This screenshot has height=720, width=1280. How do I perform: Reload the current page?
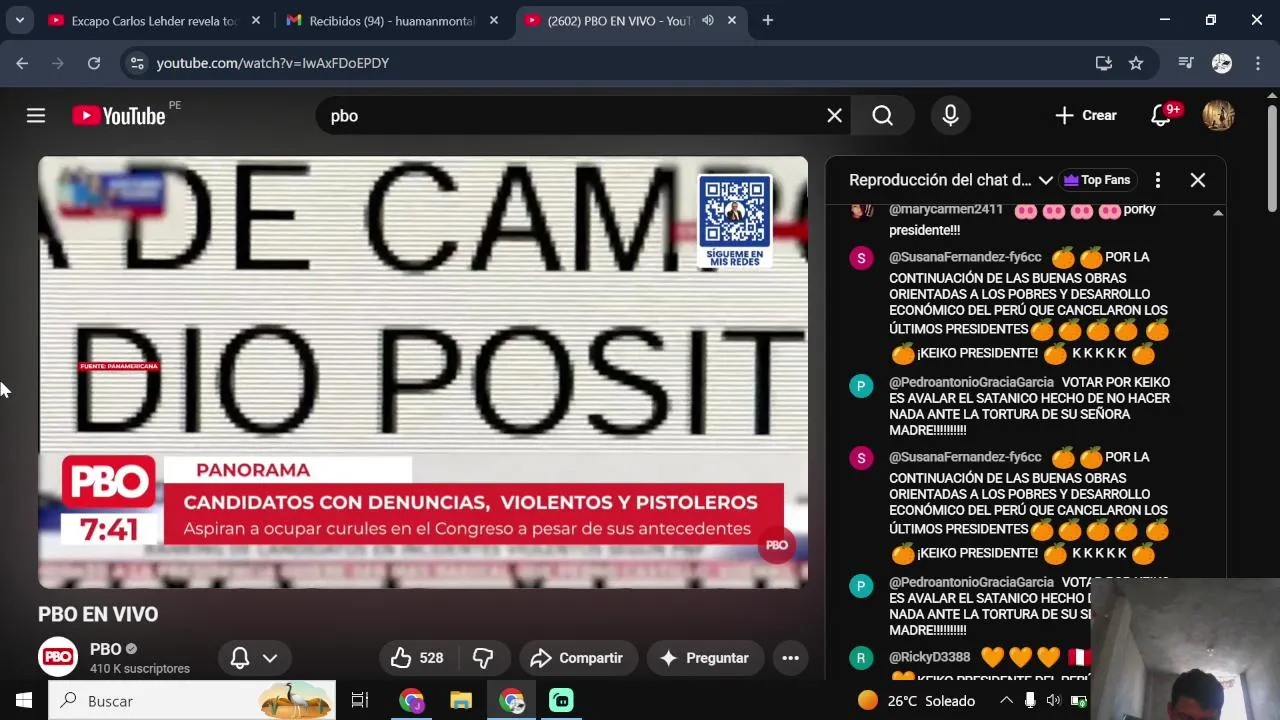click(x=94, y=63)
